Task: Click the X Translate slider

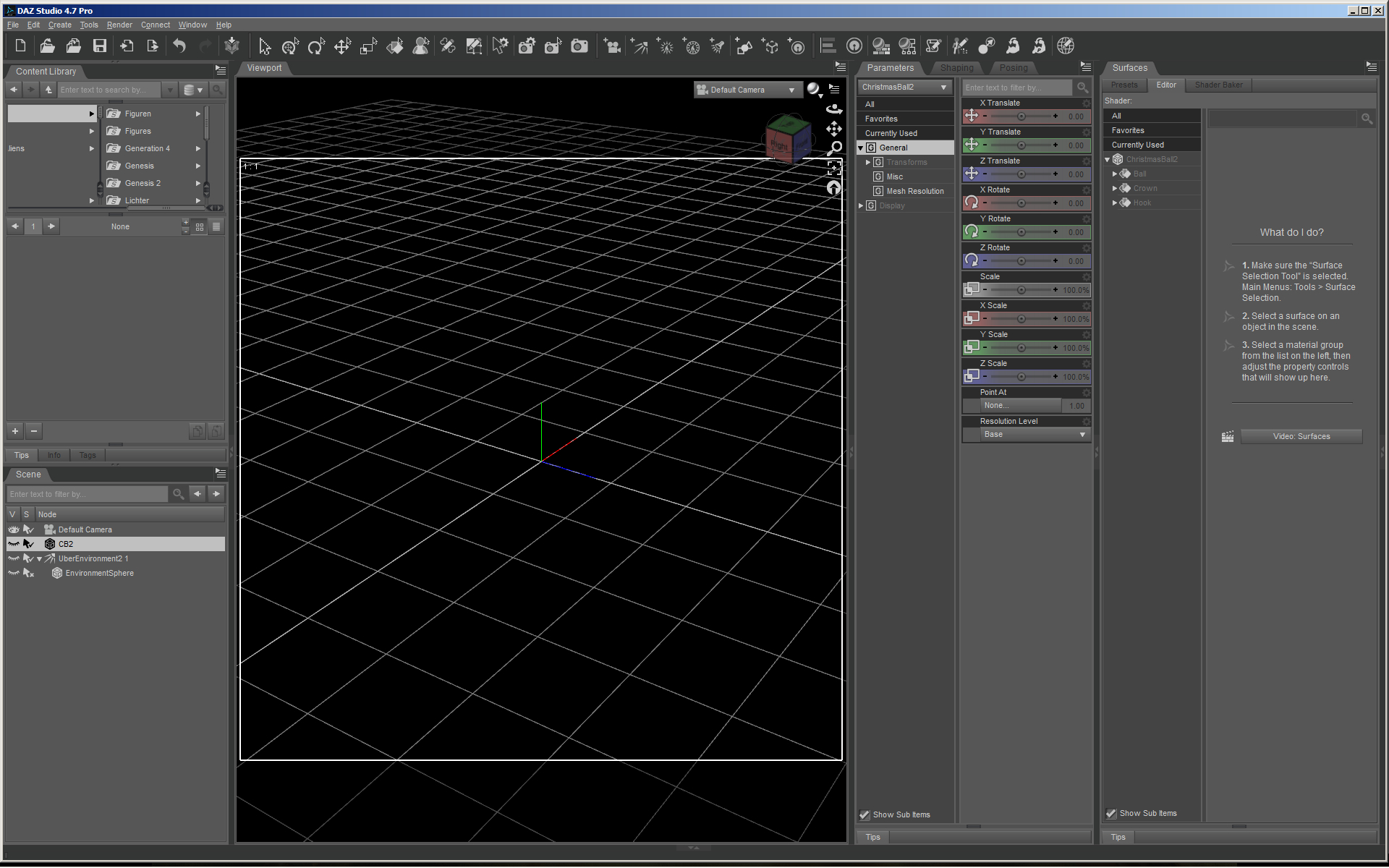Action: (x=1021, y=116)
